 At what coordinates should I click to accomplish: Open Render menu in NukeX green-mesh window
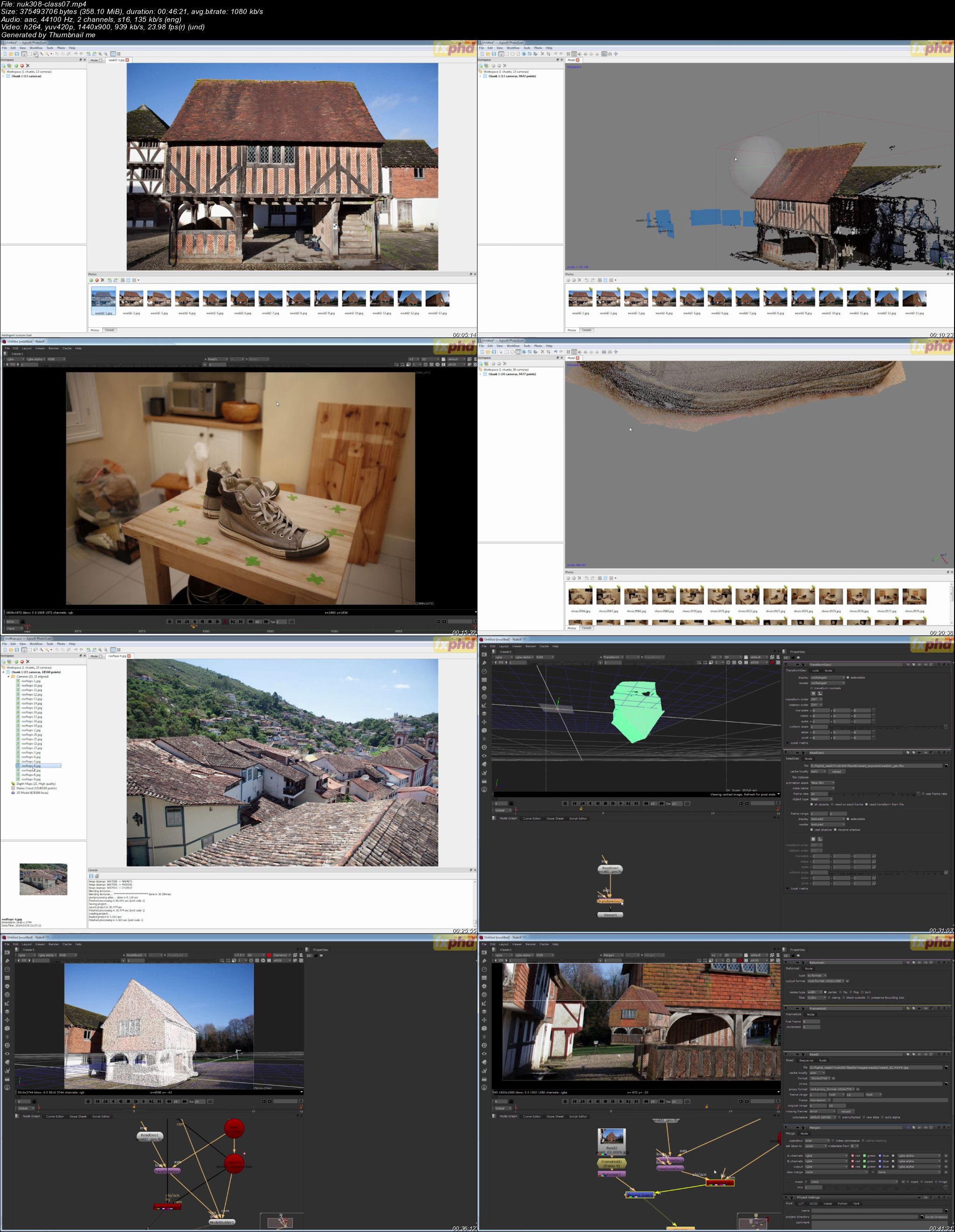(531, 646)
